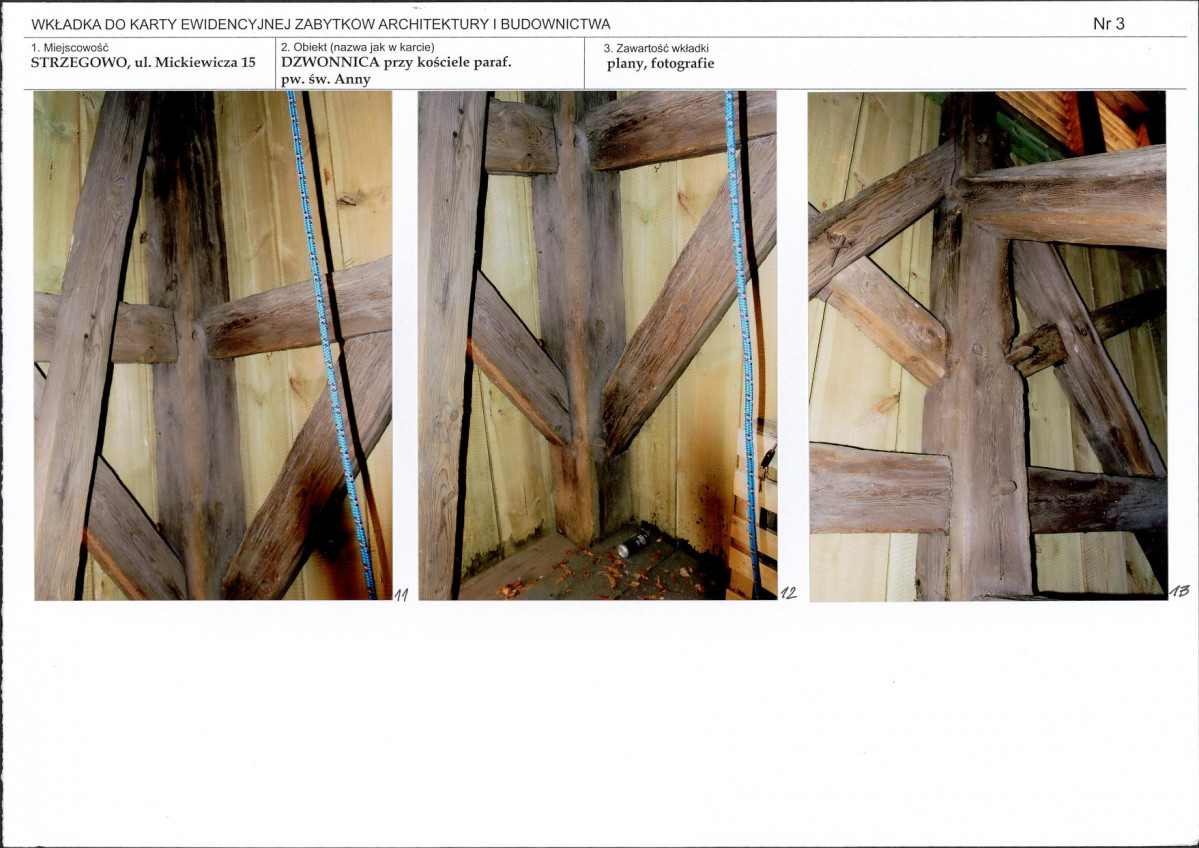Select the '3. Zawartość wkładki' label
This screenshot has height=848, width=1199.
[657, 48]
